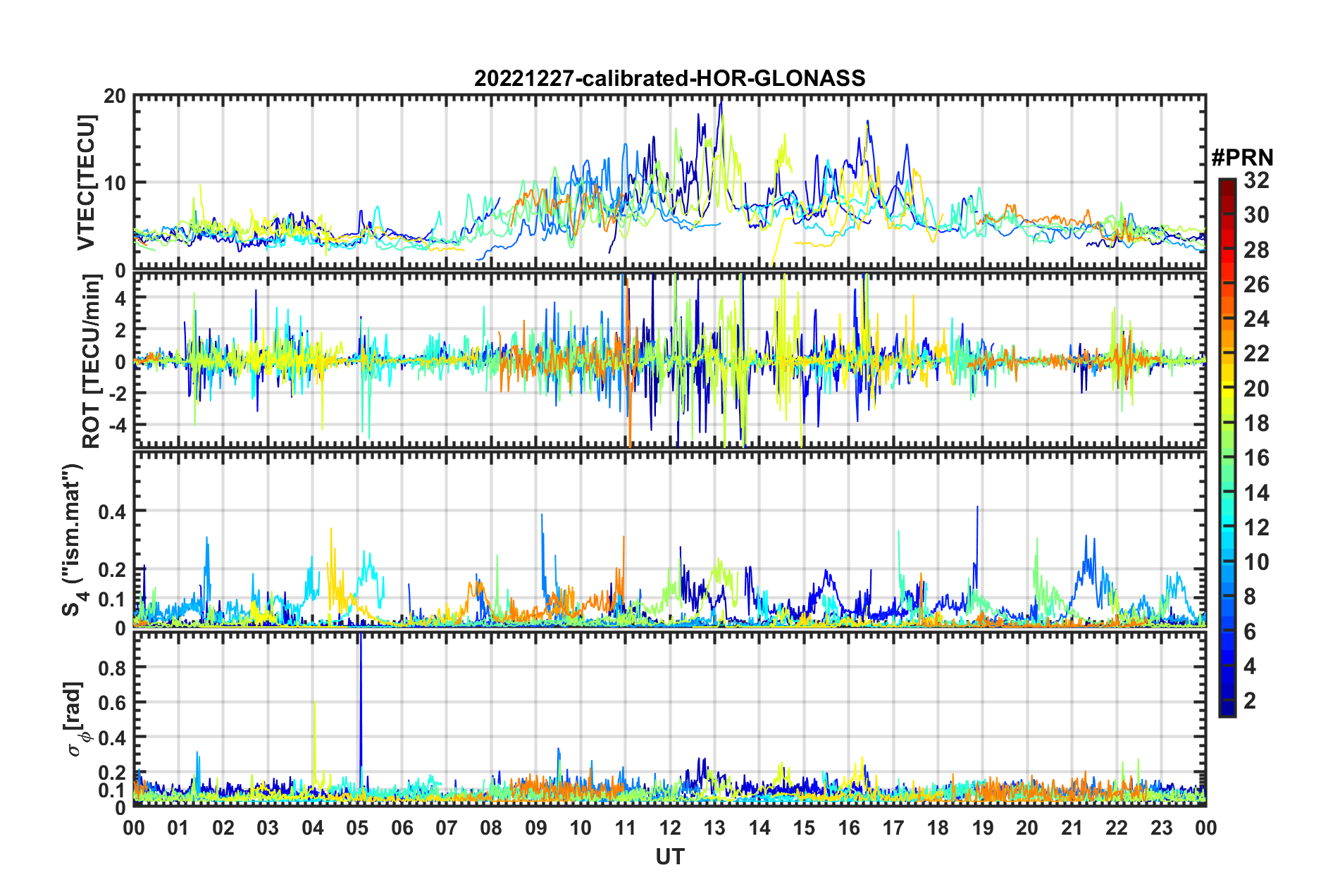Click the -4 tick on ROT y-axis
1340x896 pixels.
coord(118,425)
